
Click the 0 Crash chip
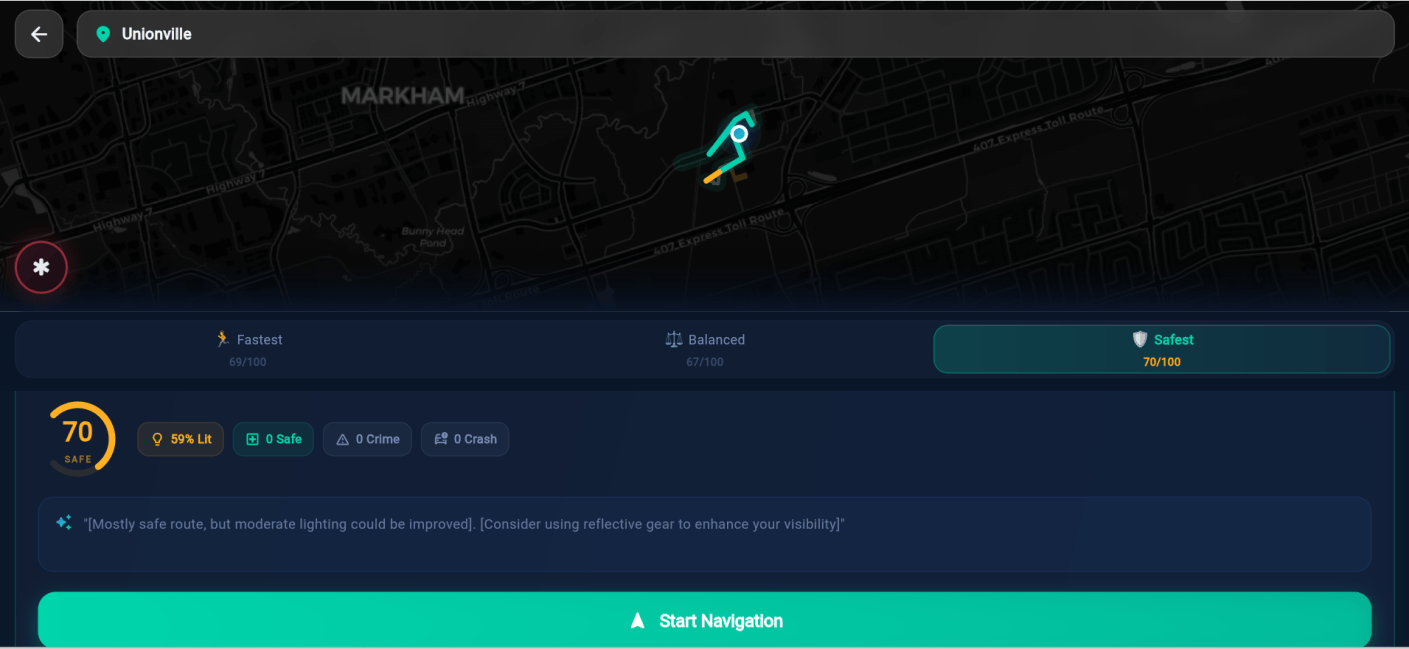pyautogui.click(x=465, y=439)
